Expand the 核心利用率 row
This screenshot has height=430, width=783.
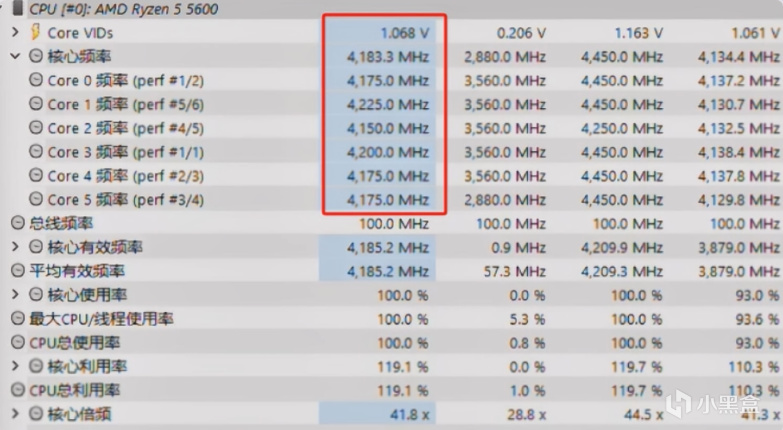[x=15, y=366]
